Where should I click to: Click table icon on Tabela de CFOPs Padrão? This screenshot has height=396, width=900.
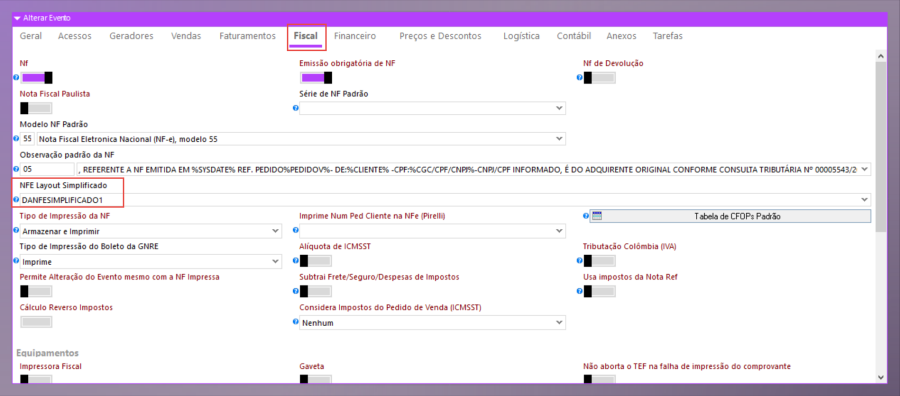point(597,216)
